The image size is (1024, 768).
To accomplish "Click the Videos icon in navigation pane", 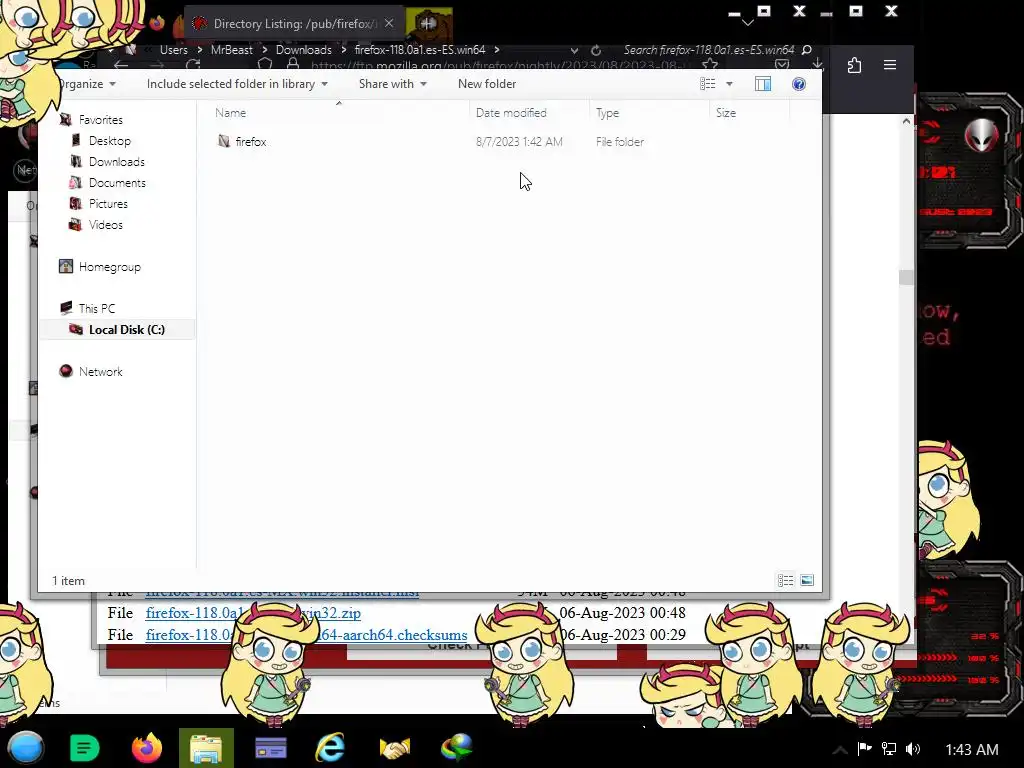I will 76,224.
